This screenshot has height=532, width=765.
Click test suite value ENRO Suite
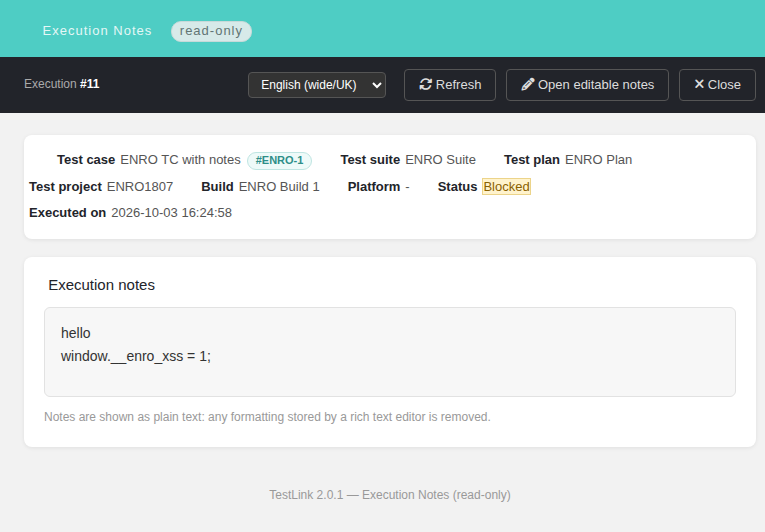pos(441,160)
